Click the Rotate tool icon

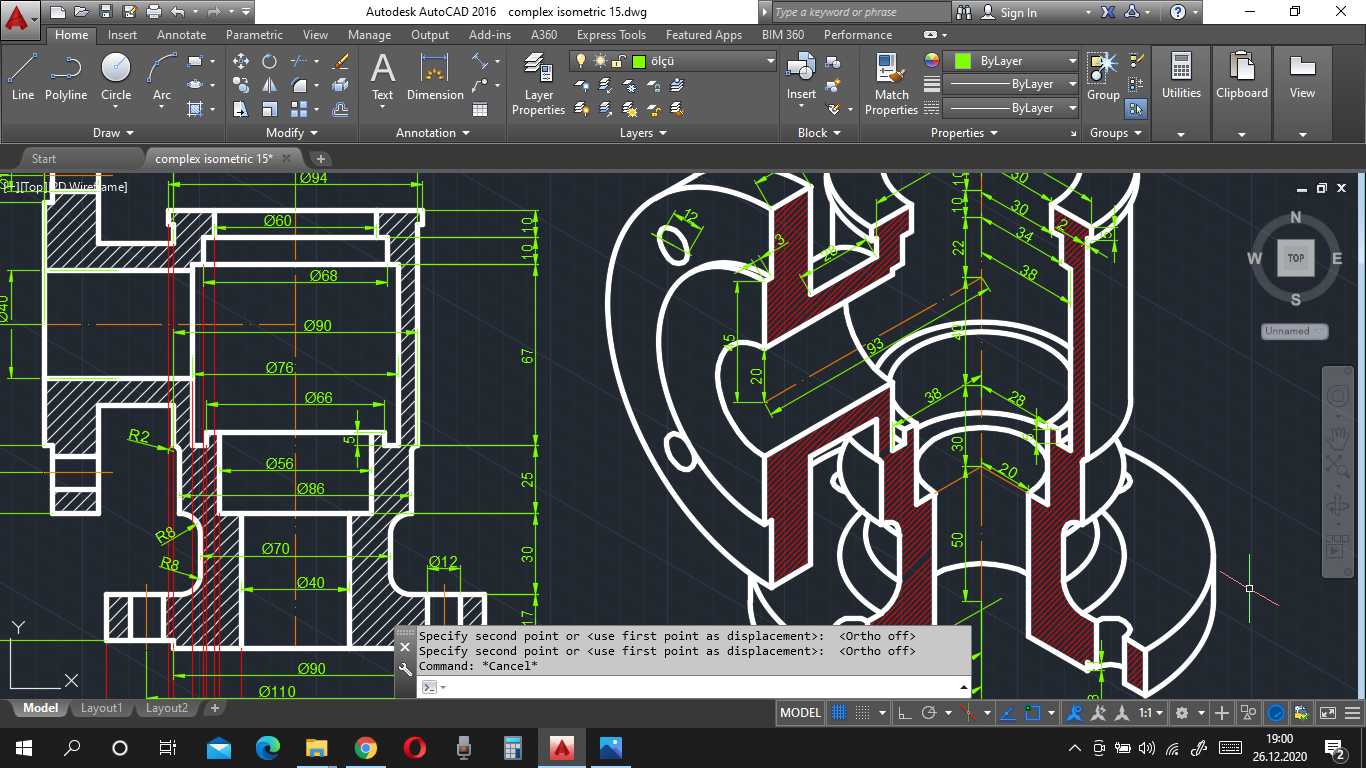[270, 61]
